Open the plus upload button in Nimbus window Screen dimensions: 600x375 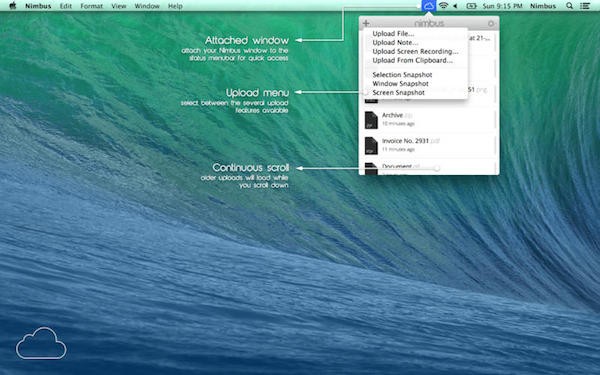366,23
